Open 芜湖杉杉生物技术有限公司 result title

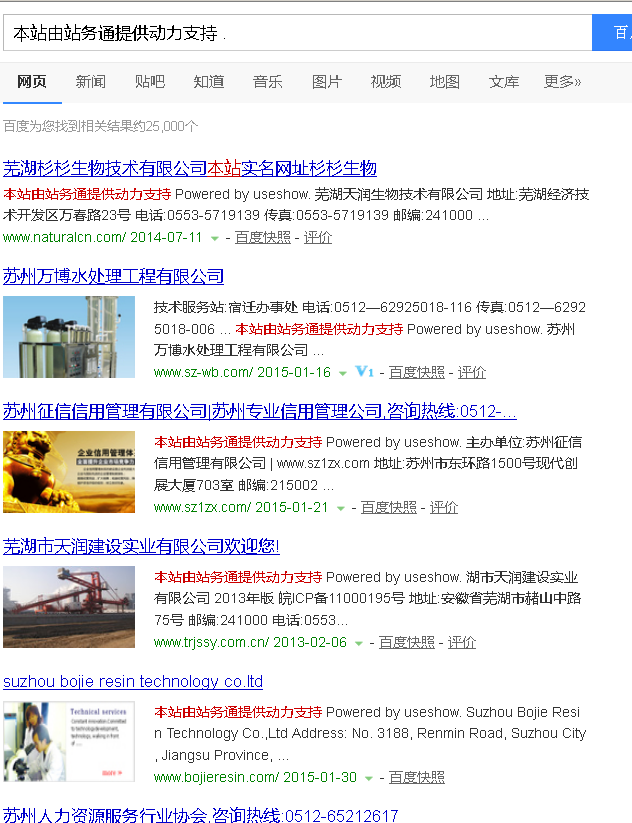(x=189, y=168)
